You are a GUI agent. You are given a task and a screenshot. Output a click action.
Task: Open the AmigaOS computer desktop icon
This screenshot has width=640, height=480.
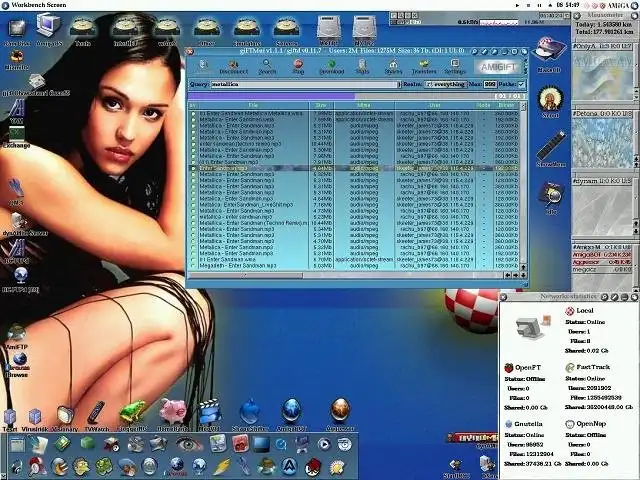click(x=49, y=29)
